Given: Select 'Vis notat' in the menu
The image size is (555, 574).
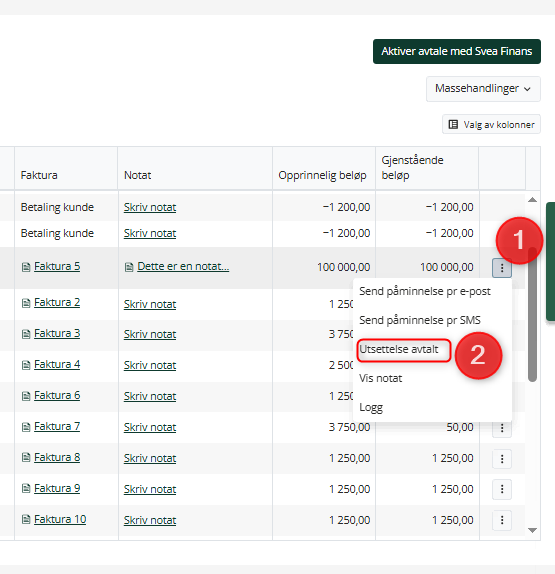Looking at the screenshot, I should [x=381, y=378].
